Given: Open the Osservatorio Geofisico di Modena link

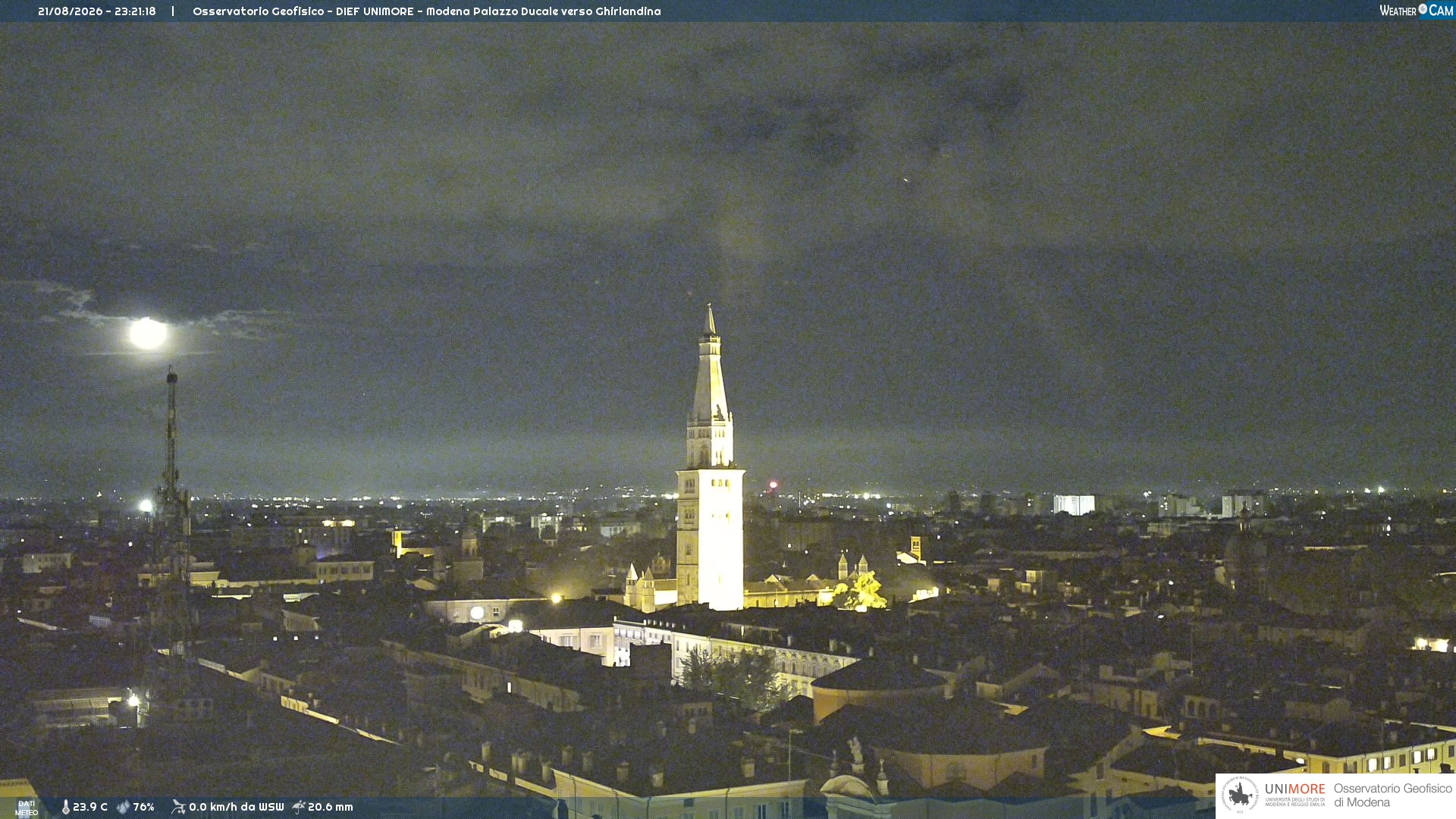Looking at the screenshot, I should point(1392,795).
